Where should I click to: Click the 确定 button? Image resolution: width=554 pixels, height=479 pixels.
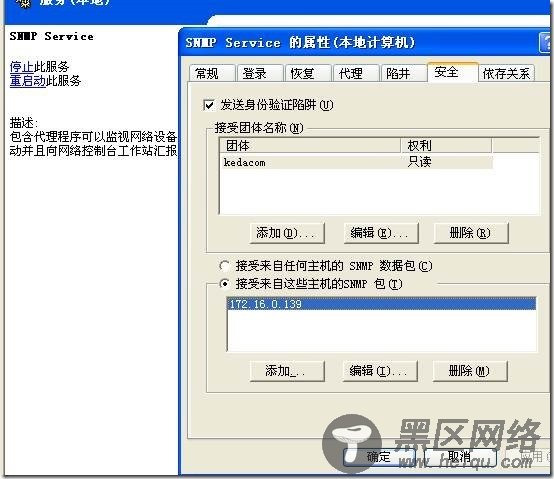coord(379,457)
